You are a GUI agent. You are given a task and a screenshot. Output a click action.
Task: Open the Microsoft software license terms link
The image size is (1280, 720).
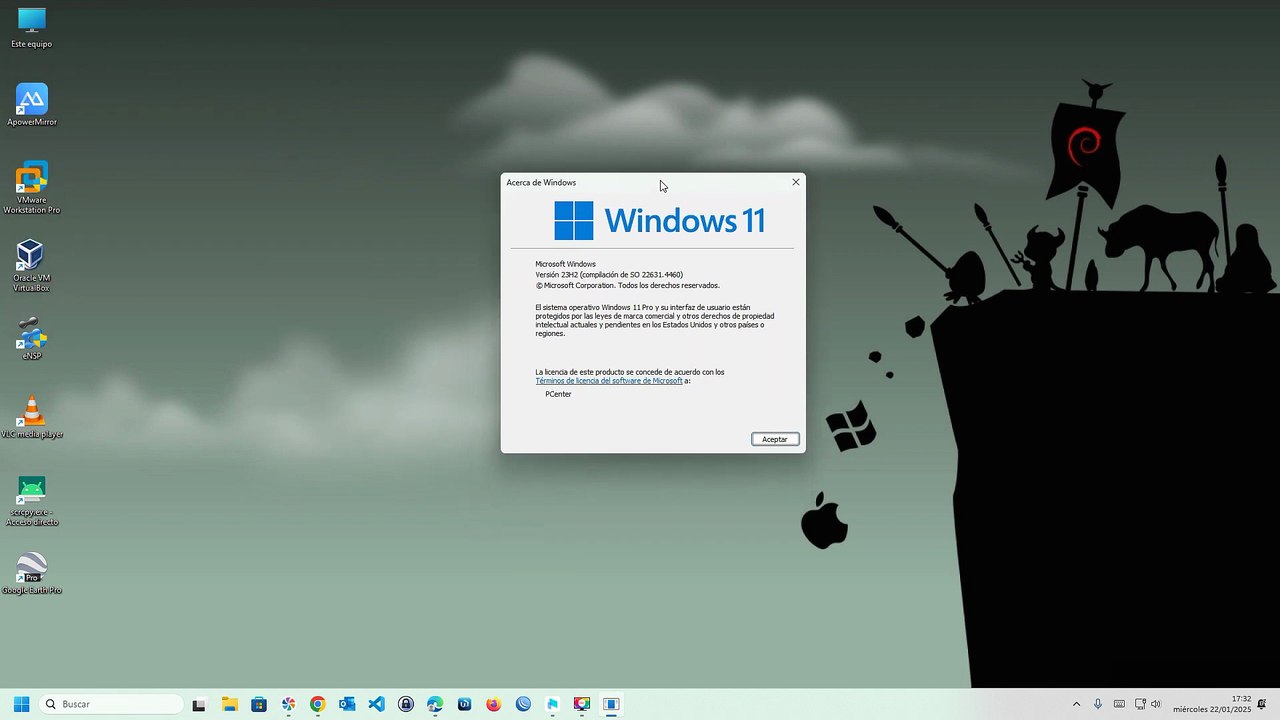(609, 381)
